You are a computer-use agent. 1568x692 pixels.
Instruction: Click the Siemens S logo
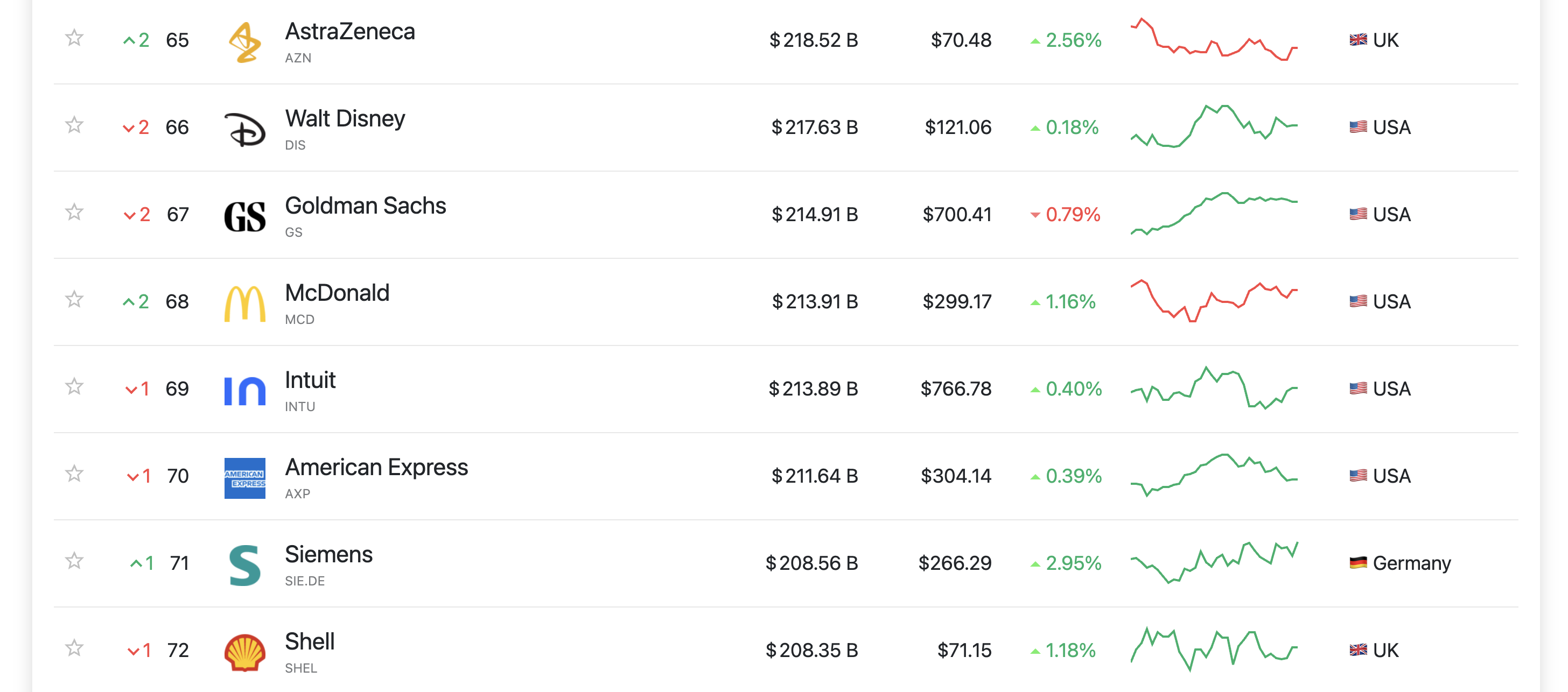pyautogui.click(x=244, y=564)
